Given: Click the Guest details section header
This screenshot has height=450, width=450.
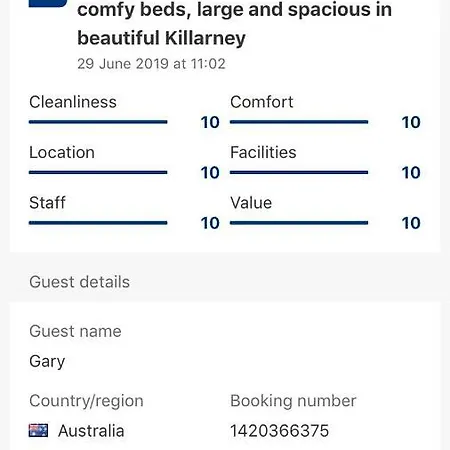Looking at the screenshot, I should pyautogui.click(x=79, y=282).
